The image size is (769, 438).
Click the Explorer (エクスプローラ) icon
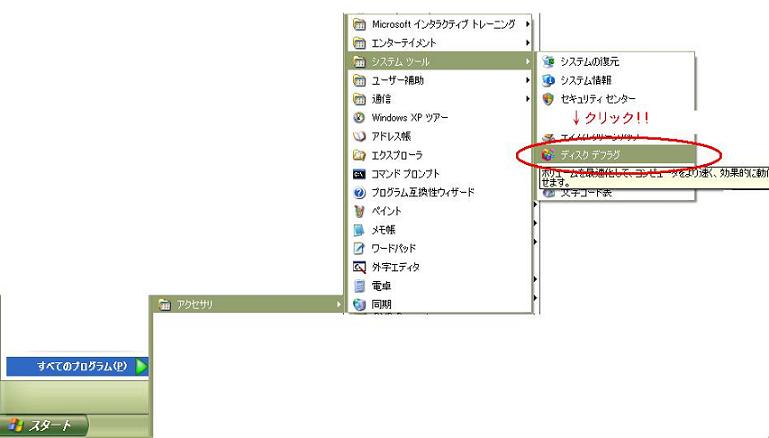[x=360, y=155]
